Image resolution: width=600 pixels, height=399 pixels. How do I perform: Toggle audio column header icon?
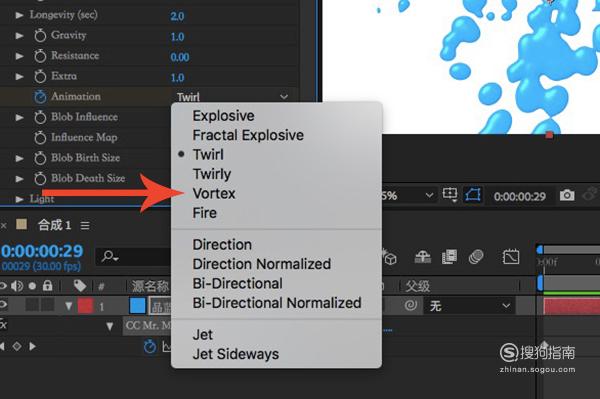[x=16, y=286]
